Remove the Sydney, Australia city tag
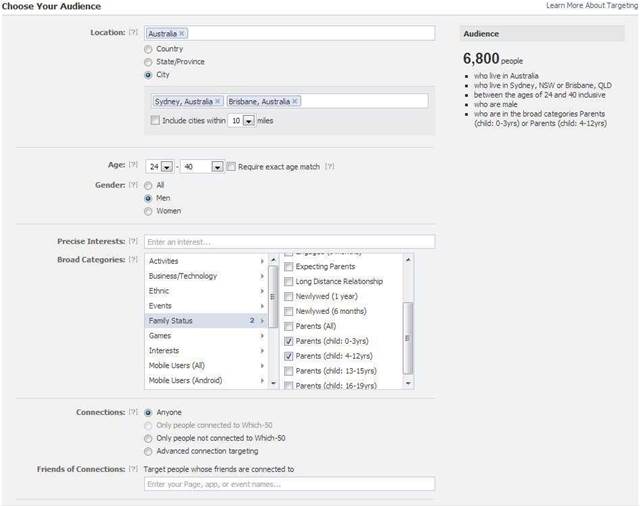Image resolution: width=640 pixels, height=506 pixels. (x=218, y=101)
